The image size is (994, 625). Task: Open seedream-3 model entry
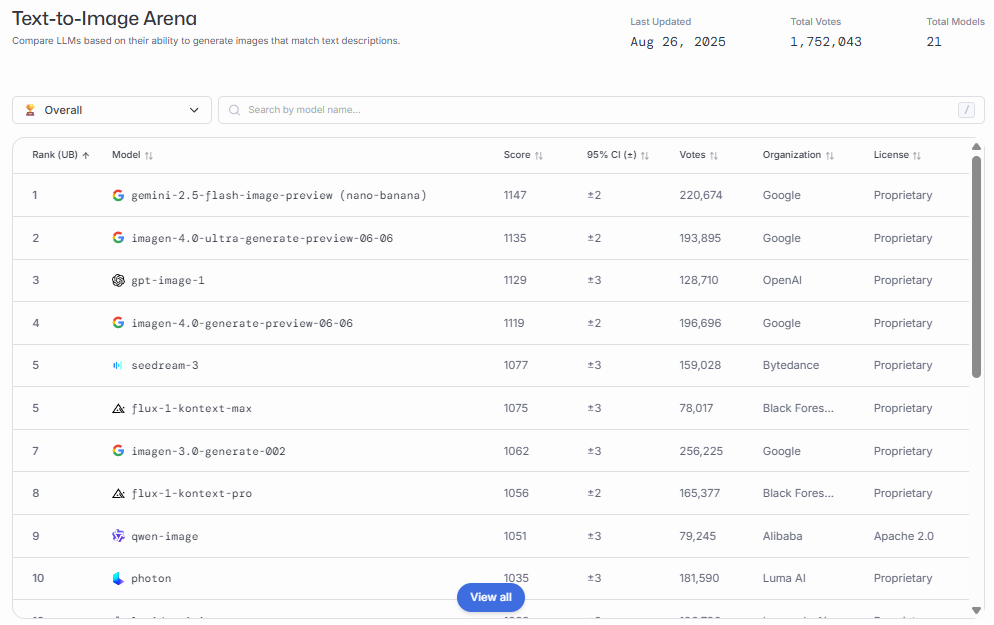click(164, 365)
